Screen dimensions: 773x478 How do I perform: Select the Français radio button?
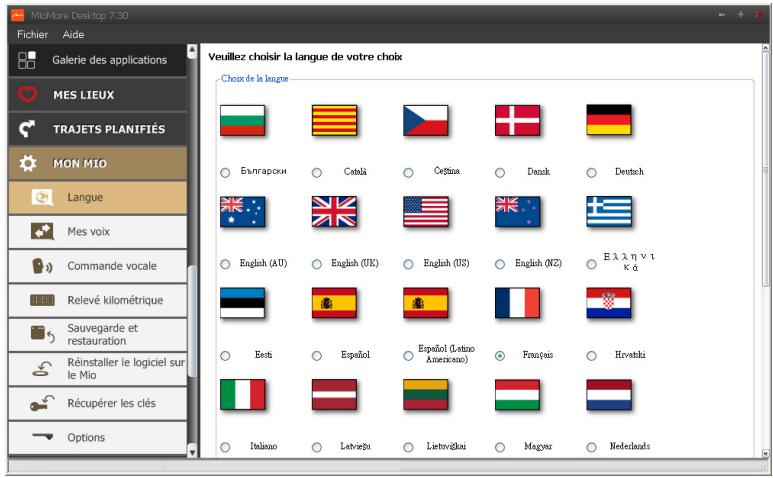(500, 356)
